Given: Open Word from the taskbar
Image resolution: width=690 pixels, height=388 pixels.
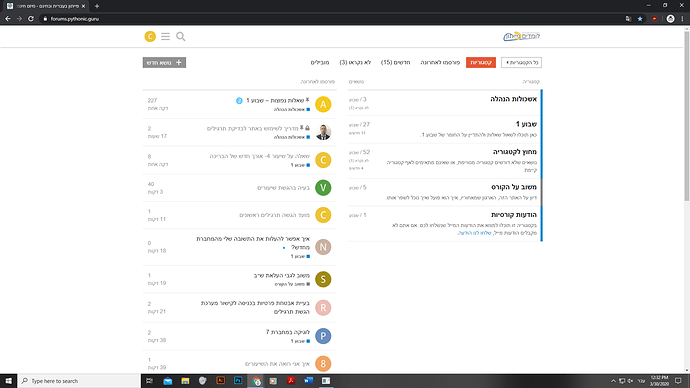Looking at the screenshot, I should pos(308,381).
